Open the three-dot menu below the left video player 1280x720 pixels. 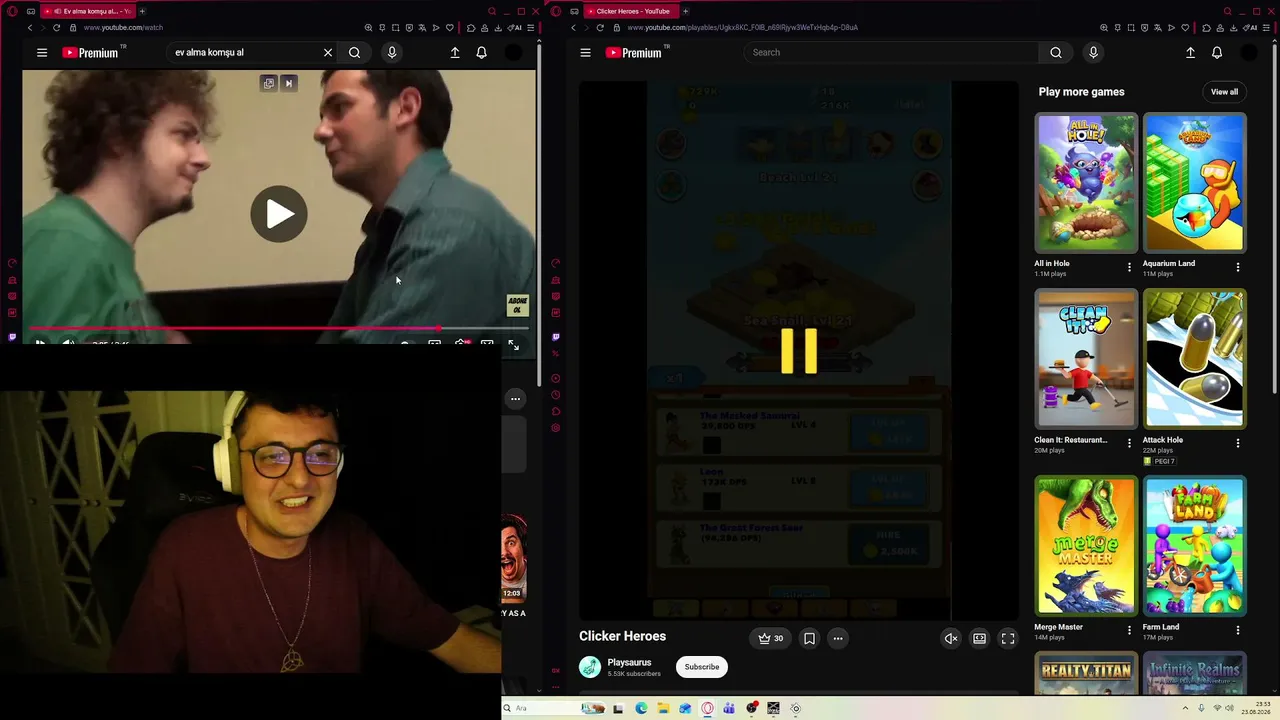pyautogui.click(x=515, y=399)
